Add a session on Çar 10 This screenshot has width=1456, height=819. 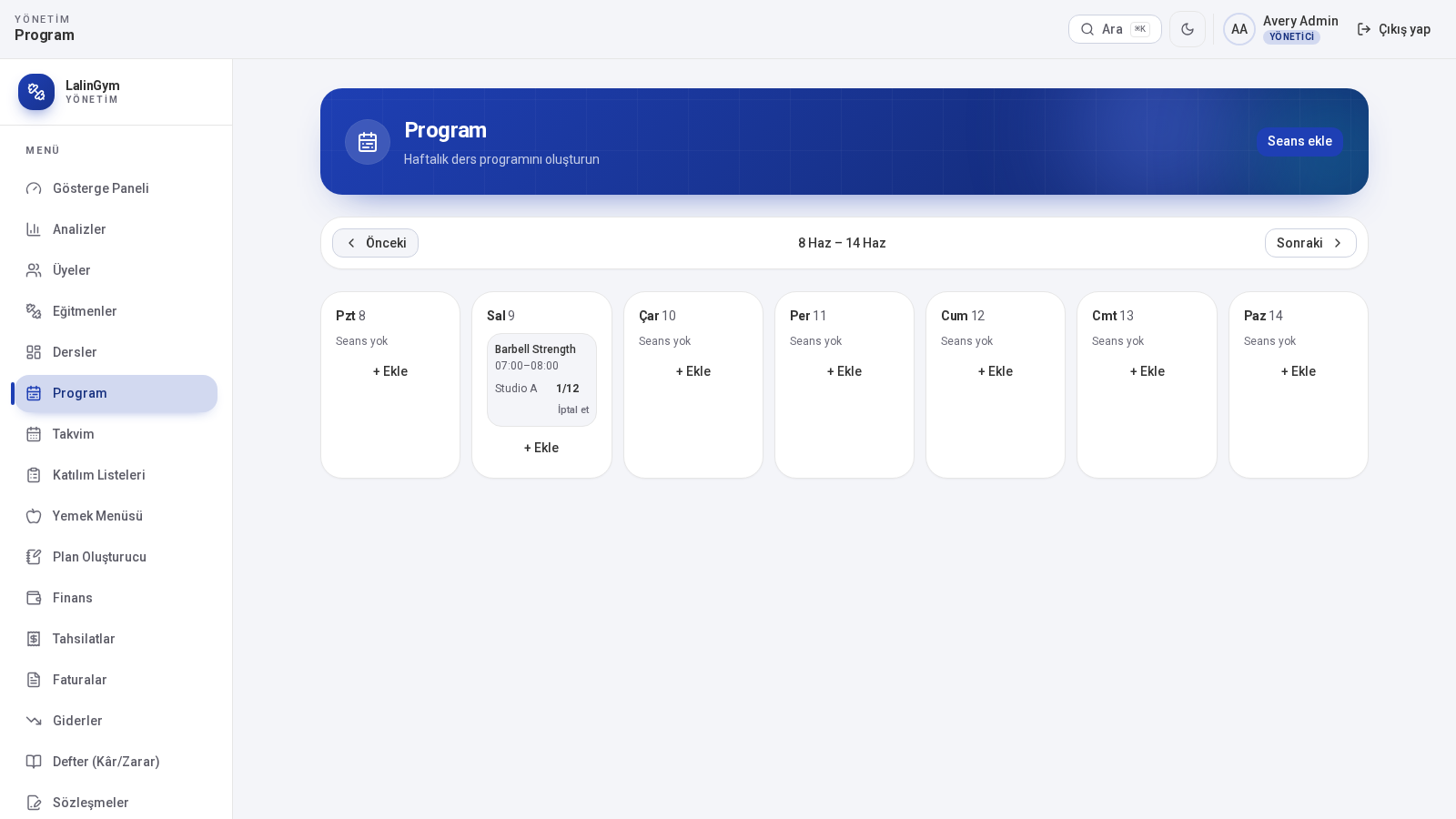pyautogui.click(x=693, y=371)
